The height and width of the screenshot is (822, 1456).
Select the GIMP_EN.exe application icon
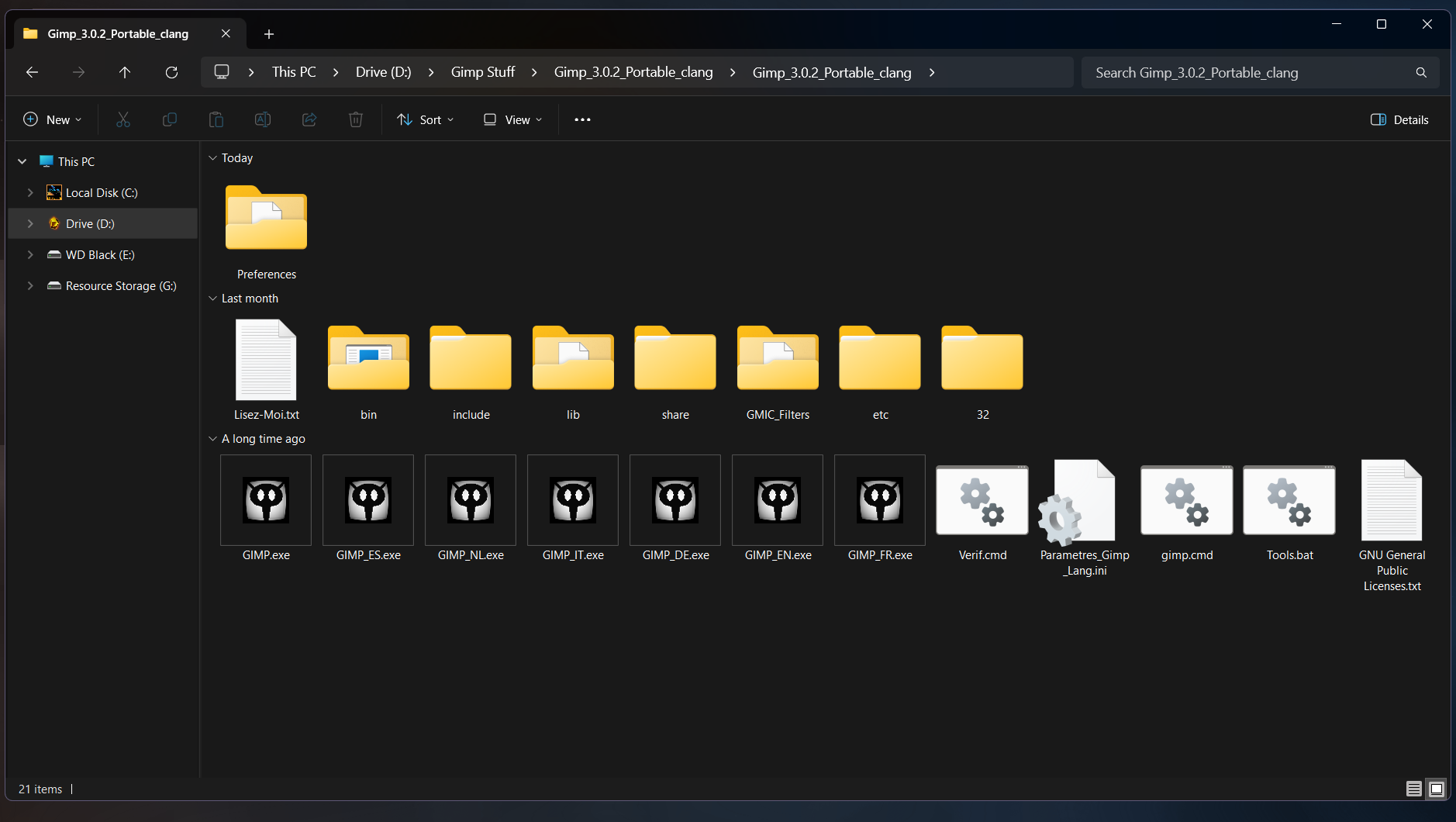coord(778,500)
